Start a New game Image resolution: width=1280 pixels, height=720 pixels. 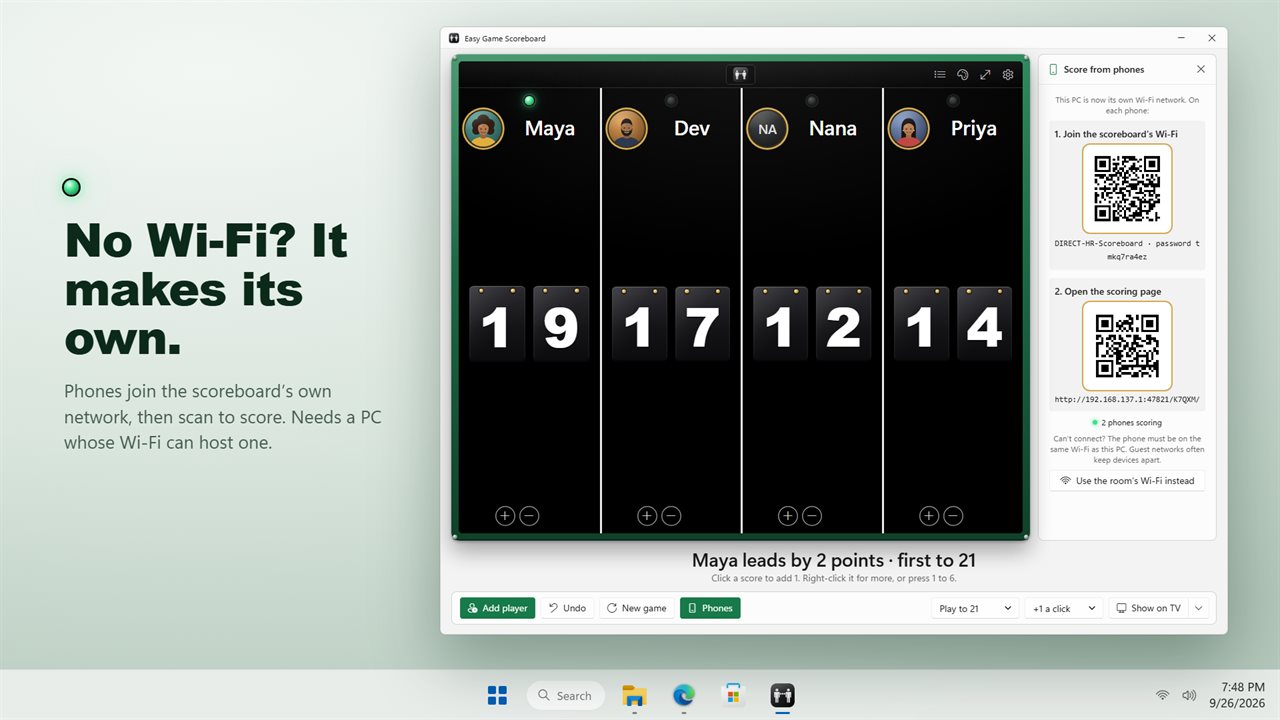636,608
